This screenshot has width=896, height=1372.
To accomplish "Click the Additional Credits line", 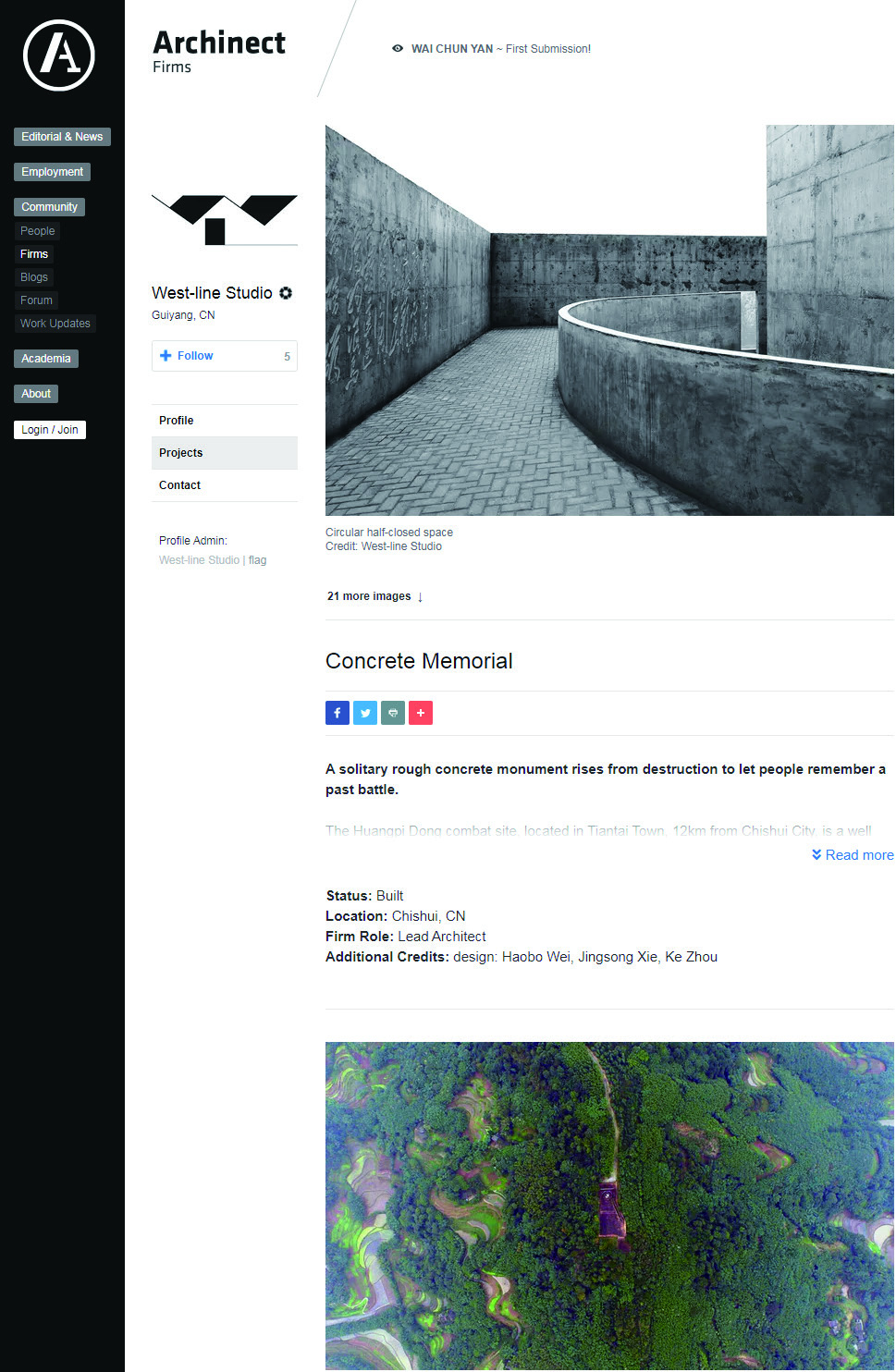I will click(522, 957).
